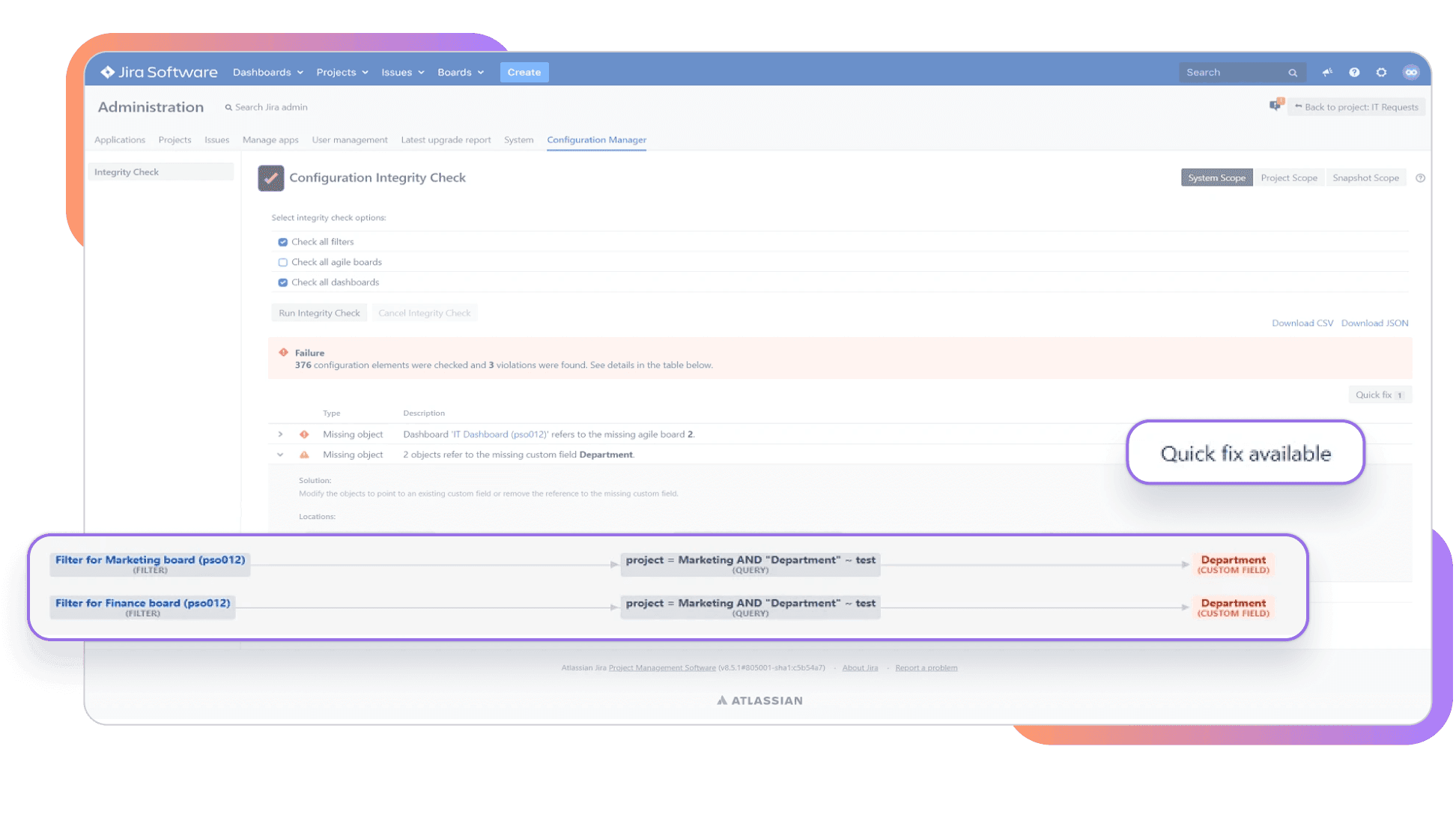Click the Configuration Integrity Check icon
Image resolution: width=1456 pixels, height=821 pixels.
[x=270, y=178]
